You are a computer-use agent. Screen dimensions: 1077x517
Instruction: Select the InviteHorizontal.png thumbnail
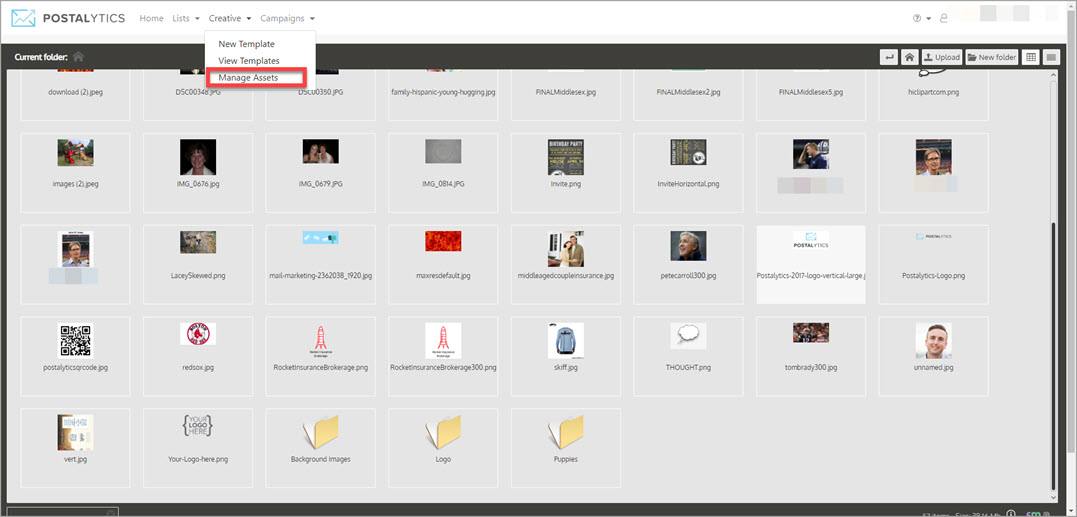click(x=688, y=152)
